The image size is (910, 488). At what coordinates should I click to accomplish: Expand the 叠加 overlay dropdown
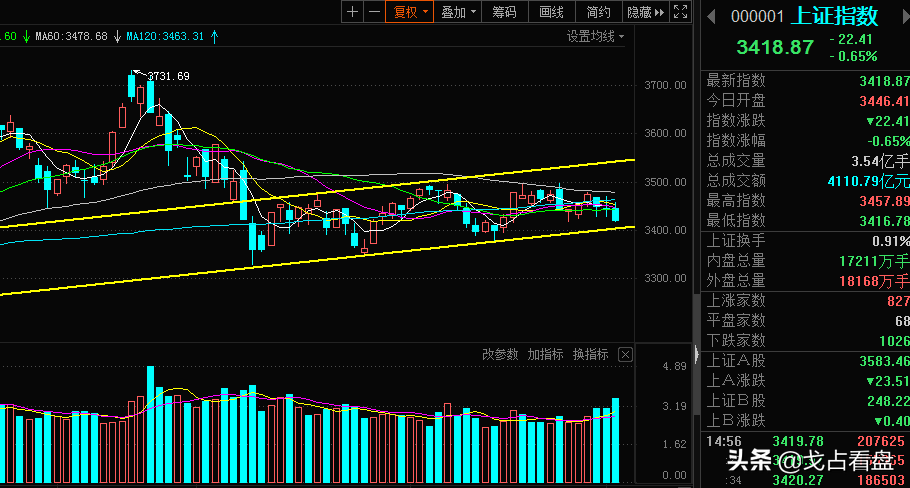pos(459,12)
